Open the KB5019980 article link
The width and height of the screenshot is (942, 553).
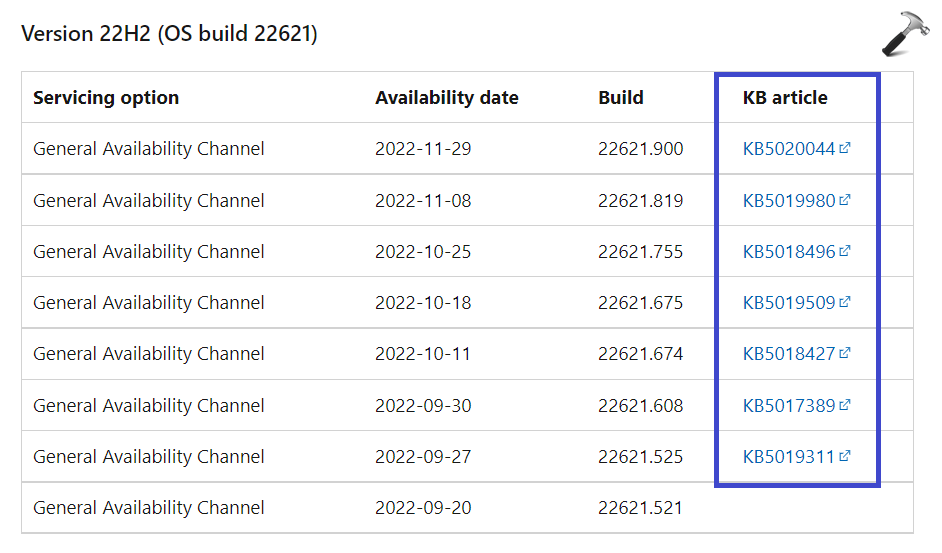[x=788, y=200]
